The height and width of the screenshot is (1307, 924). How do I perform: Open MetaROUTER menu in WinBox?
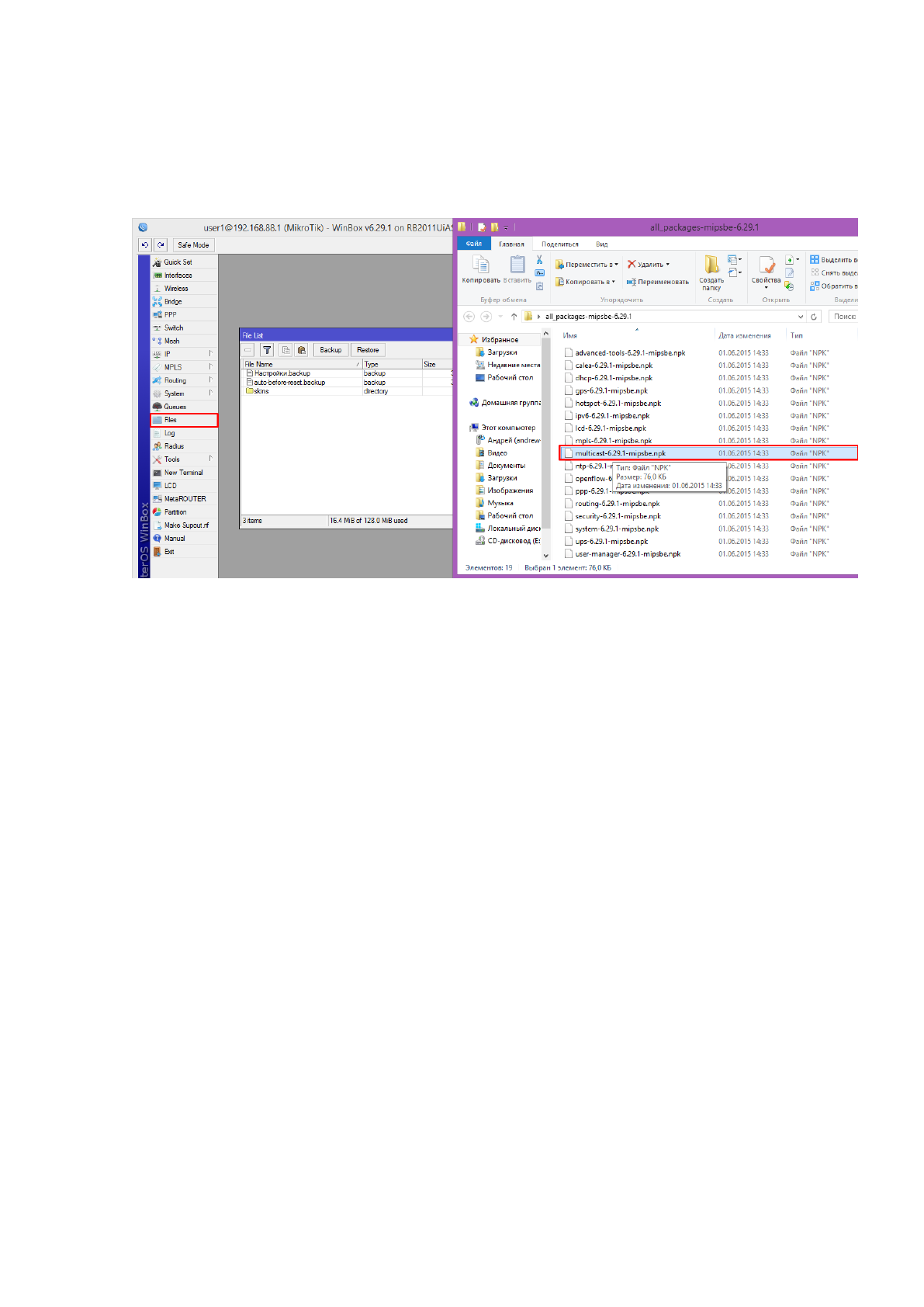(184, 499)
